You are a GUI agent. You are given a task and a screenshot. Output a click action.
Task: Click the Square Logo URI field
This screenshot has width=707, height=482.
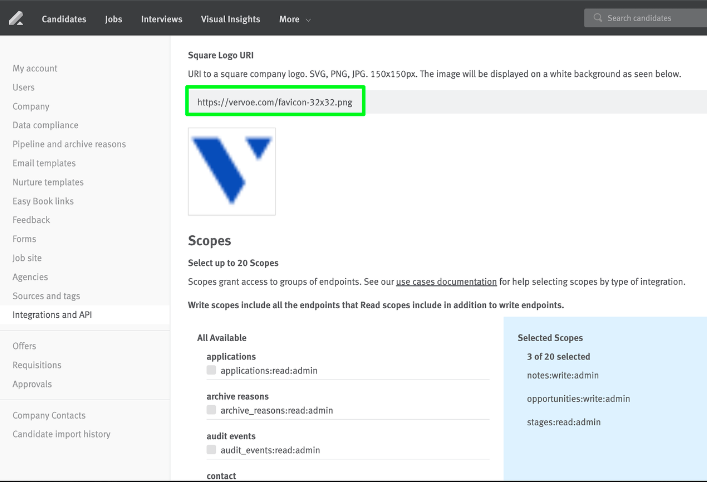coord(447,102)
